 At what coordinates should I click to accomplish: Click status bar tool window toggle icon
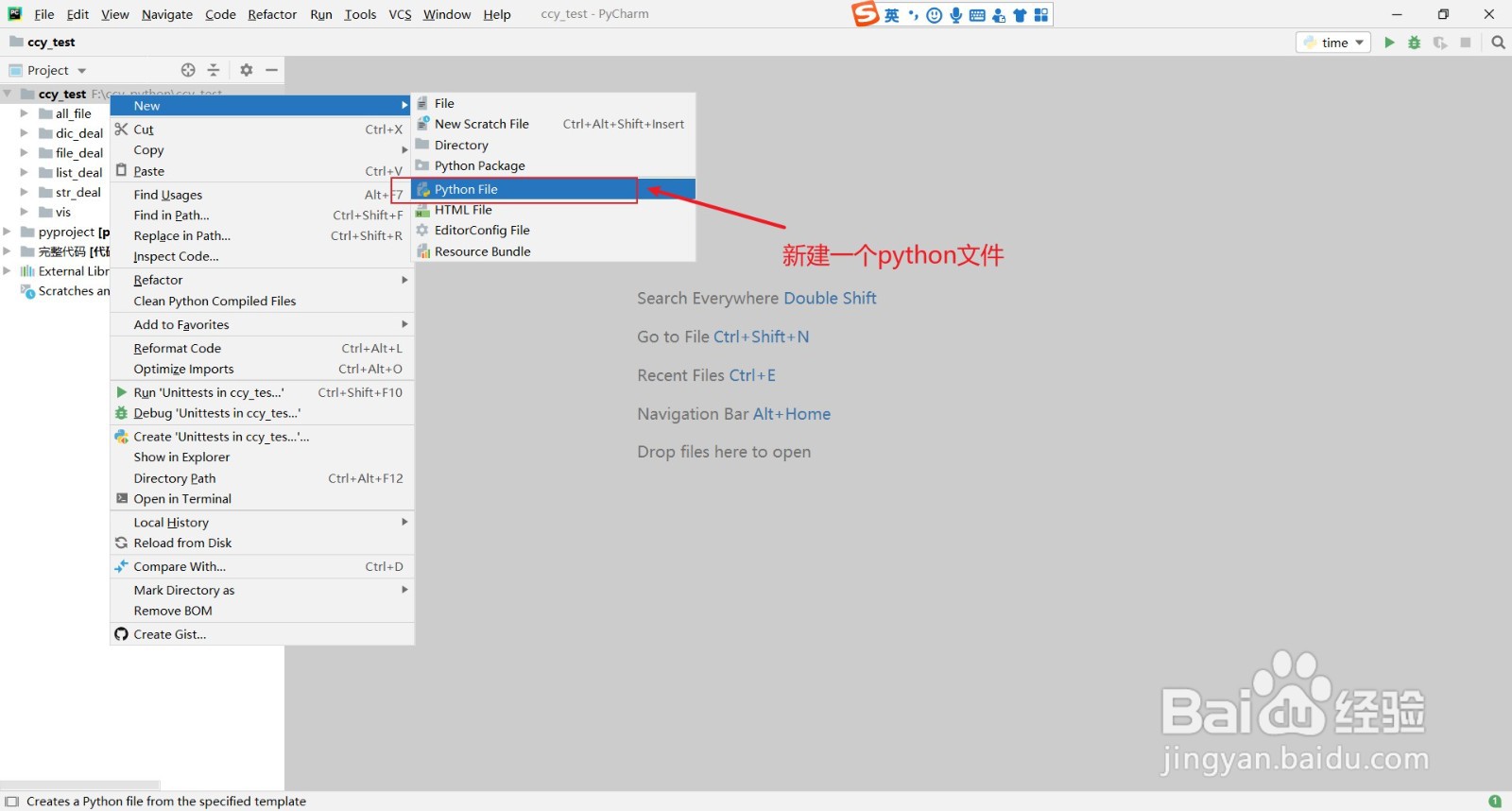[12, 802]
